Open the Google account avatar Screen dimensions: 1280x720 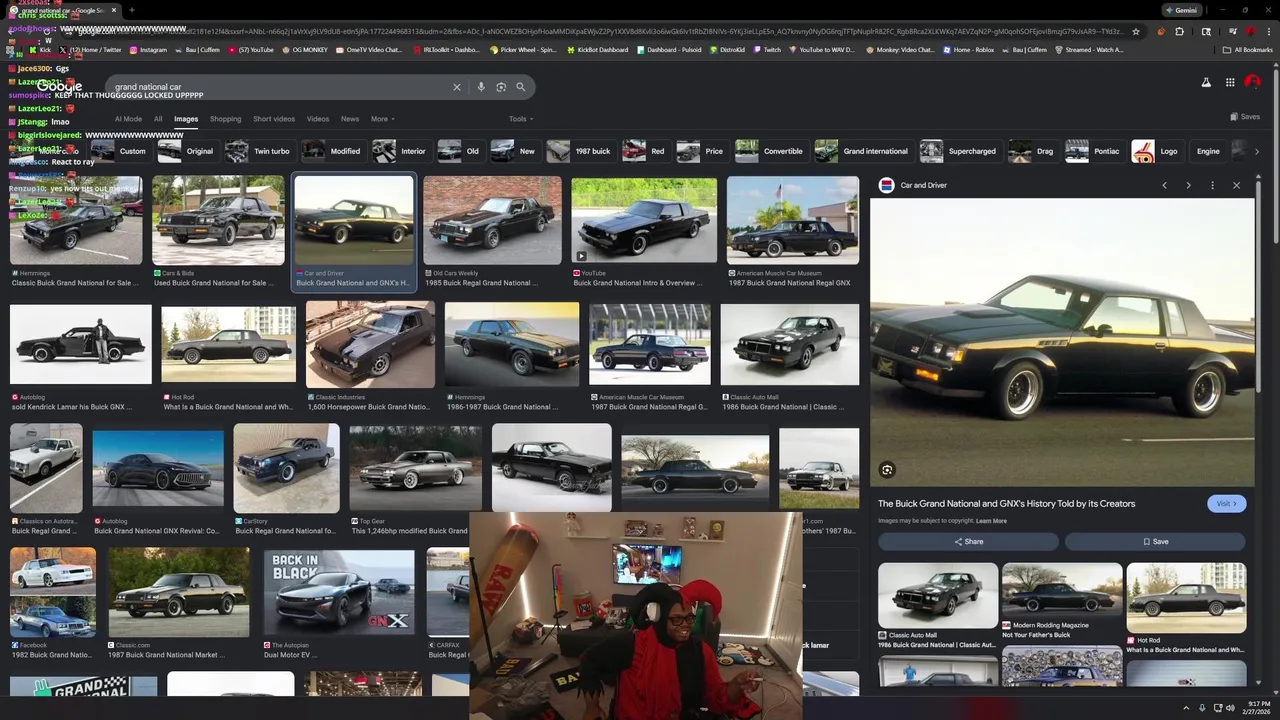pyautogui.click(x=1253, y=83)
